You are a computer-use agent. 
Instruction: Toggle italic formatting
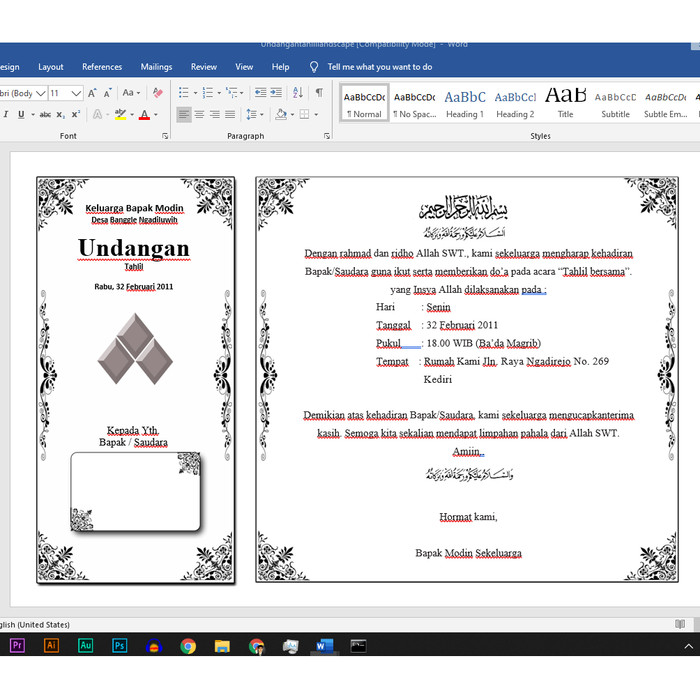[6, 115]
